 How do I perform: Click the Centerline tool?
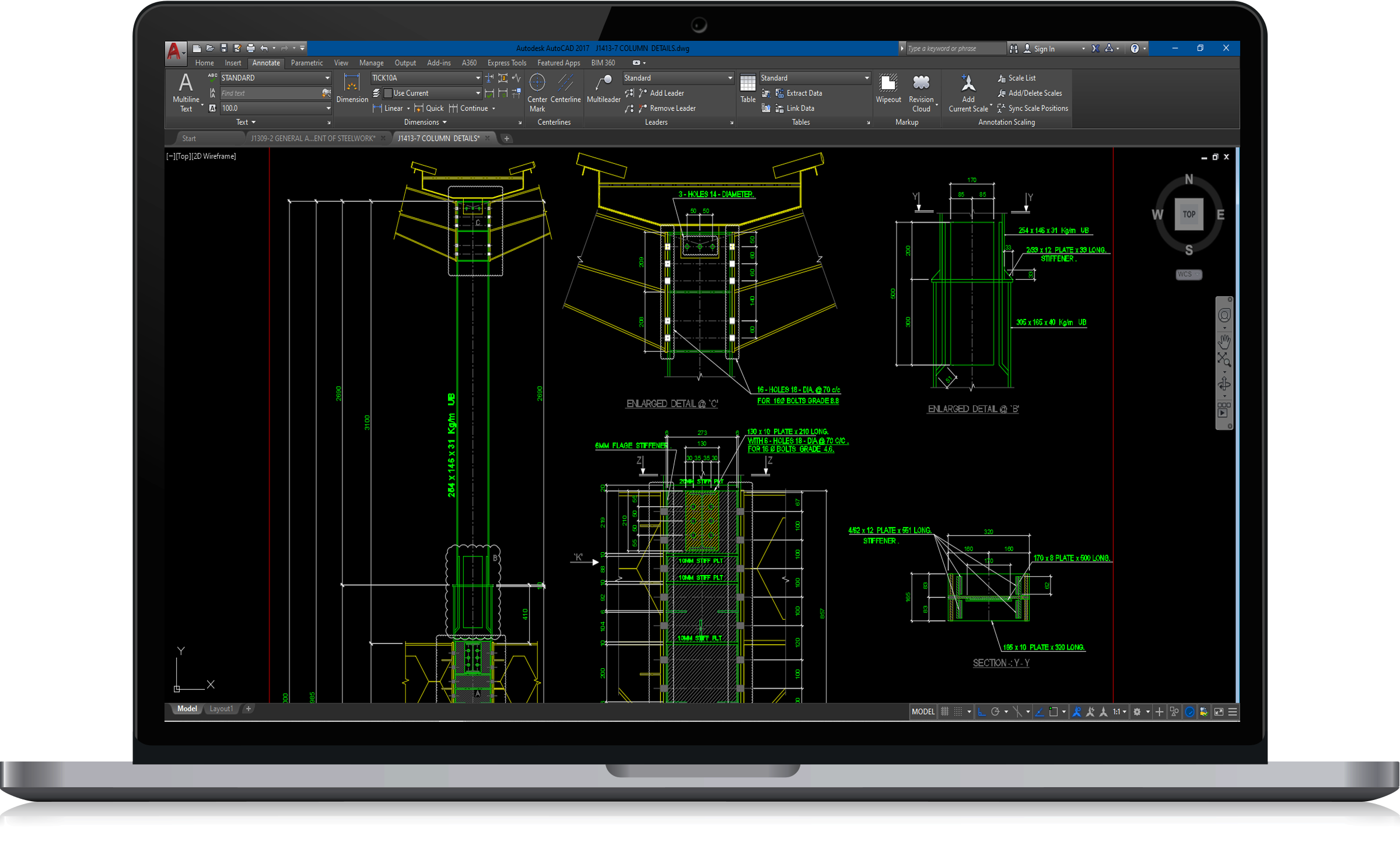coord(565,89)
